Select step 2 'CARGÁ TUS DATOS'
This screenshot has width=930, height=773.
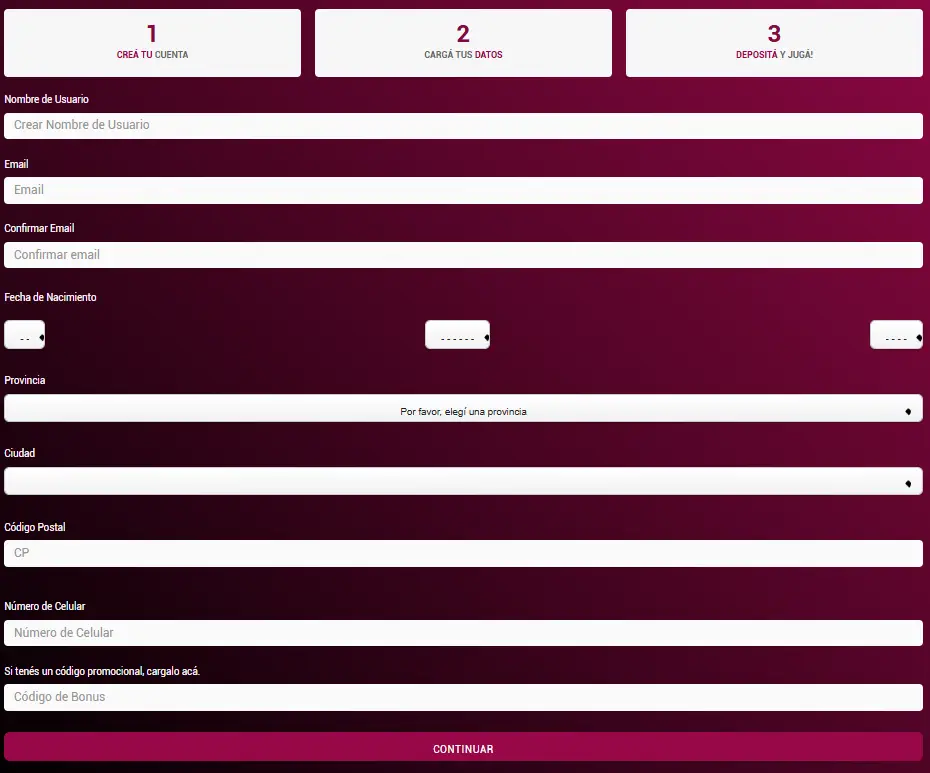(463, 42)
